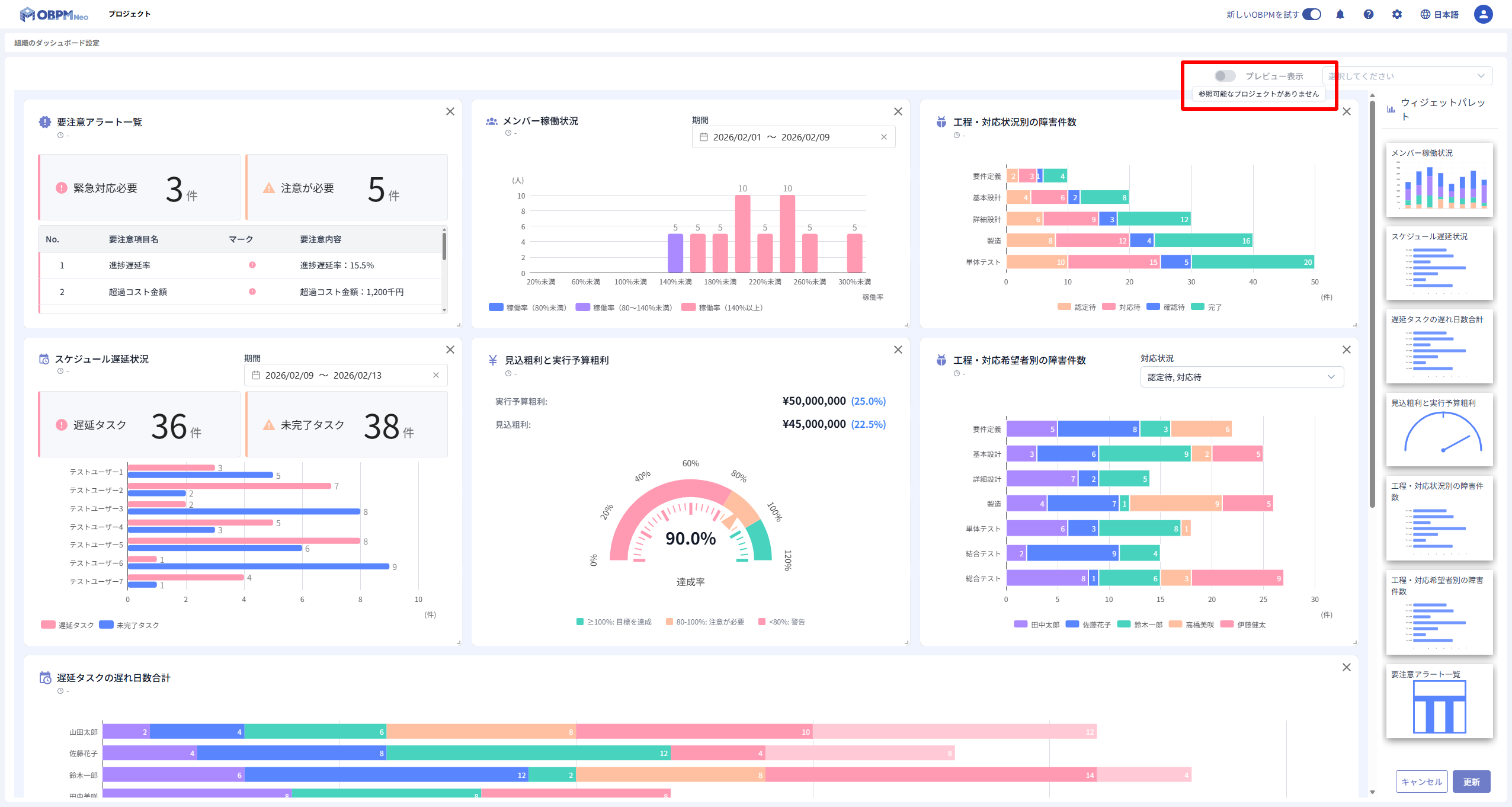Open the プロジェクト menu
The height and width of the screenshot is (807, 1512).
(x=129, y=14)
